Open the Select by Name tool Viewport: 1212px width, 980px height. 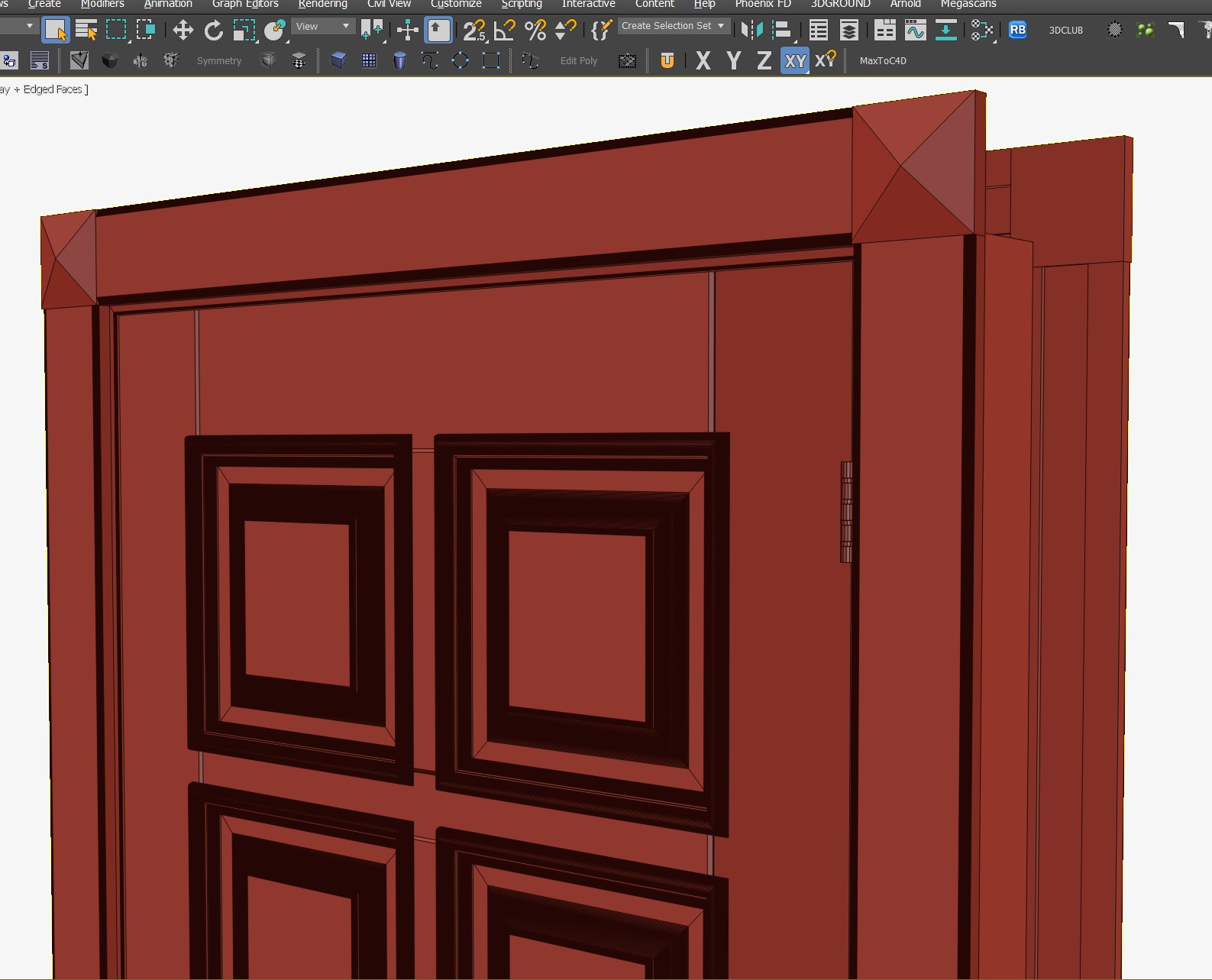(x=86, y=31)
